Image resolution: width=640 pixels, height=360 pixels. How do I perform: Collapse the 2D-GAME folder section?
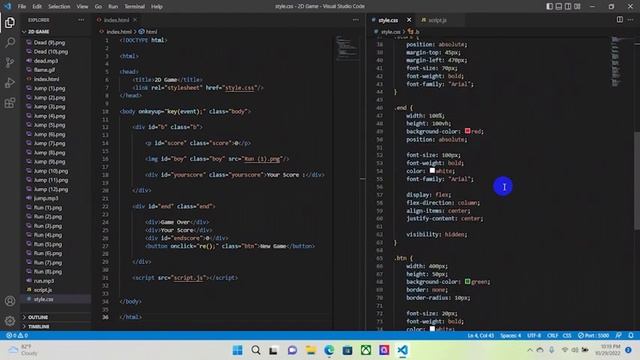(x=38, y=31)
